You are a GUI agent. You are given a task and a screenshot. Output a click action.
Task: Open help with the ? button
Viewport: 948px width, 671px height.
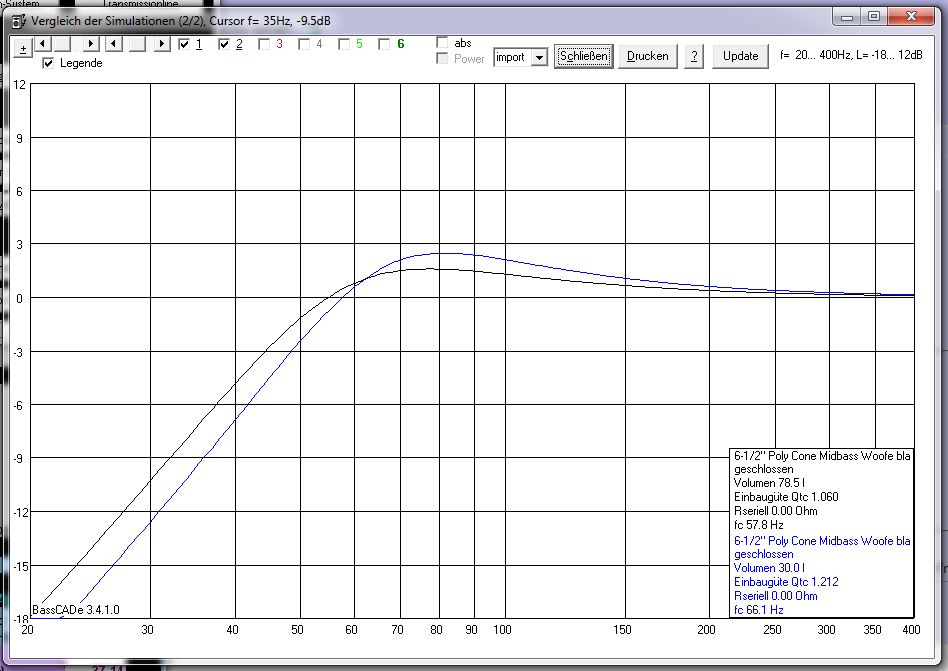tap(694, 56)
